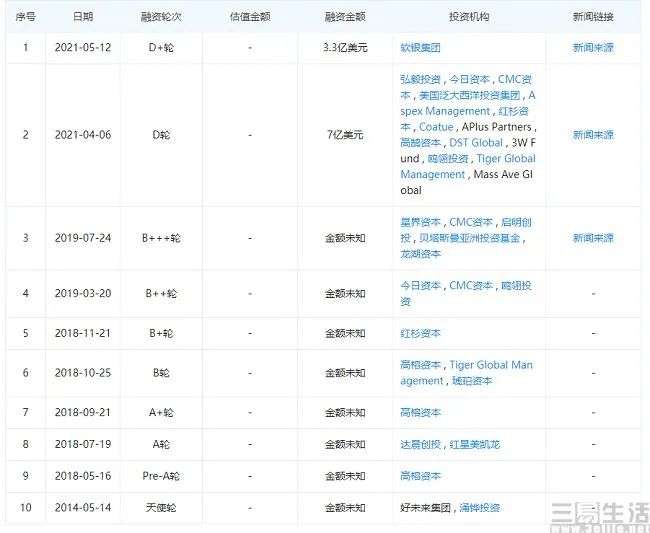This screenshot has height=533, width=650.
Task: Click 金额未知 in the 2019-07-24 row
Action: pyautogui.click(x=345, y=238)
